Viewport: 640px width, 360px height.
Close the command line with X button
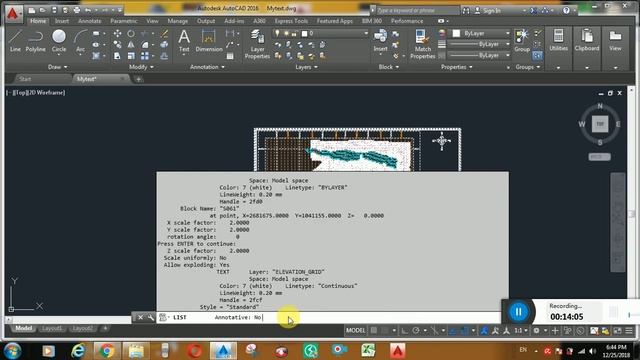tap(140, 317)
